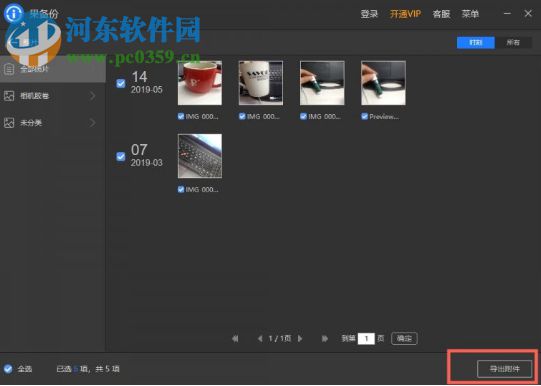Switch to the blue highlighted view tab
The height and width of the screenshot is (386, 541).
coord(476,43)
